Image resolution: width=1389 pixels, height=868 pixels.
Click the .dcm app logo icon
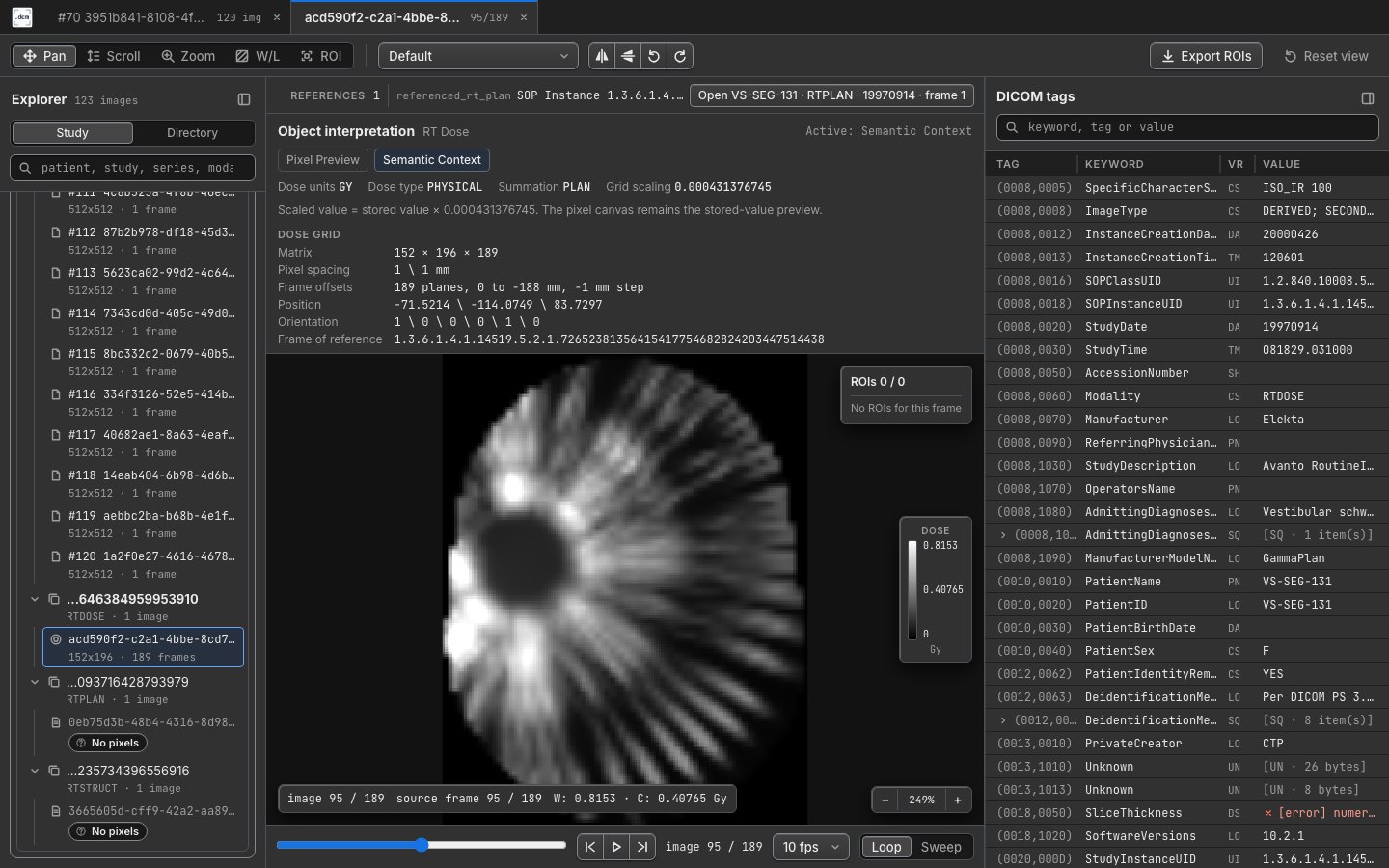point(22,17)
